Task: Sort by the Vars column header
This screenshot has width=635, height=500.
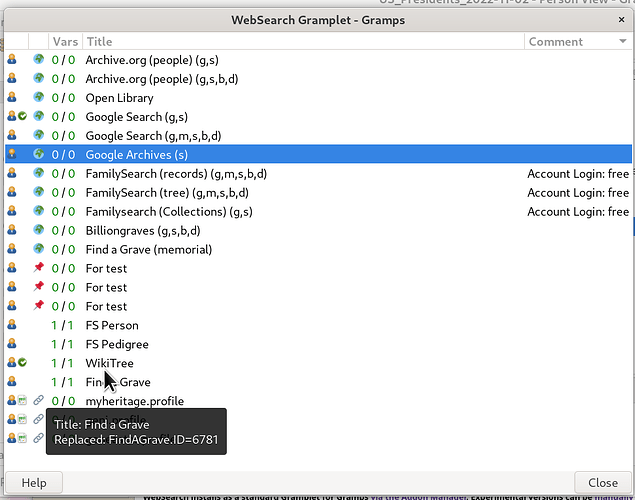Action: pos(65,41)
